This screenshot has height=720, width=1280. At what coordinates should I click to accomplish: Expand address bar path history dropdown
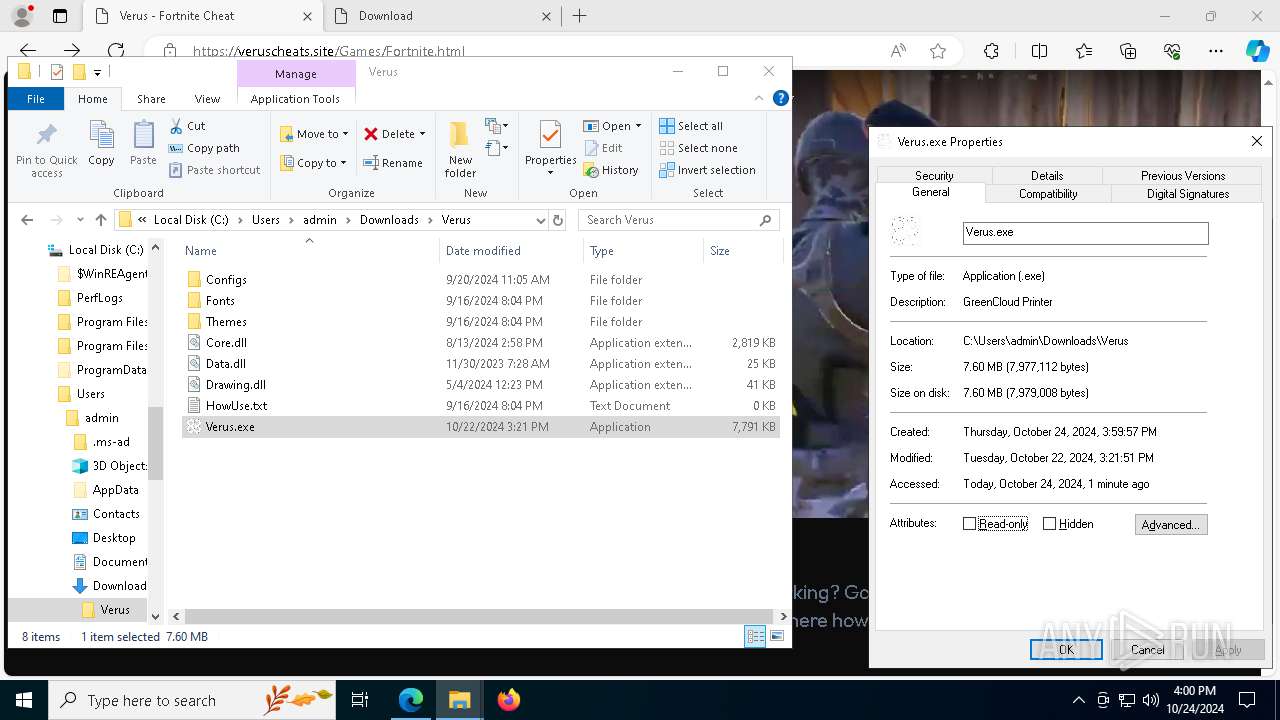(541, 220)
